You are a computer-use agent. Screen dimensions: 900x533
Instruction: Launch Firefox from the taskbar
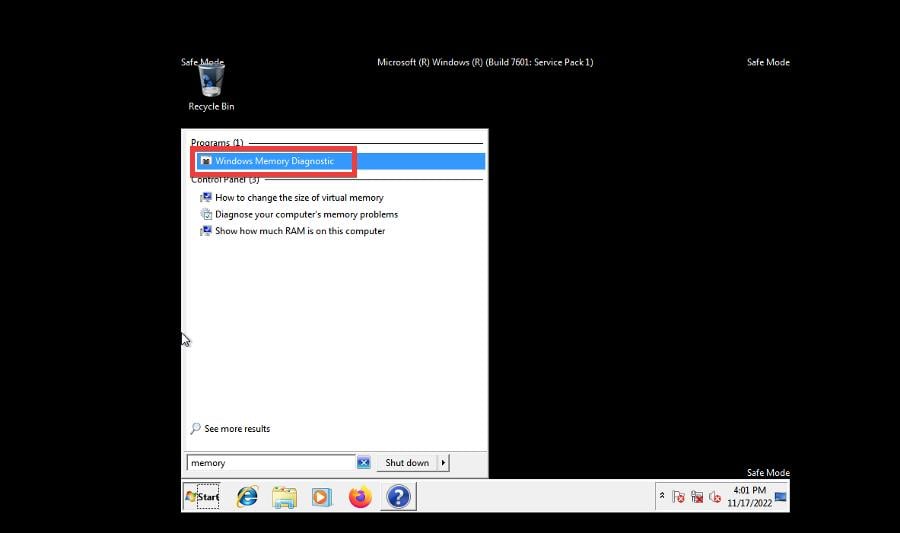click(360, 496)
